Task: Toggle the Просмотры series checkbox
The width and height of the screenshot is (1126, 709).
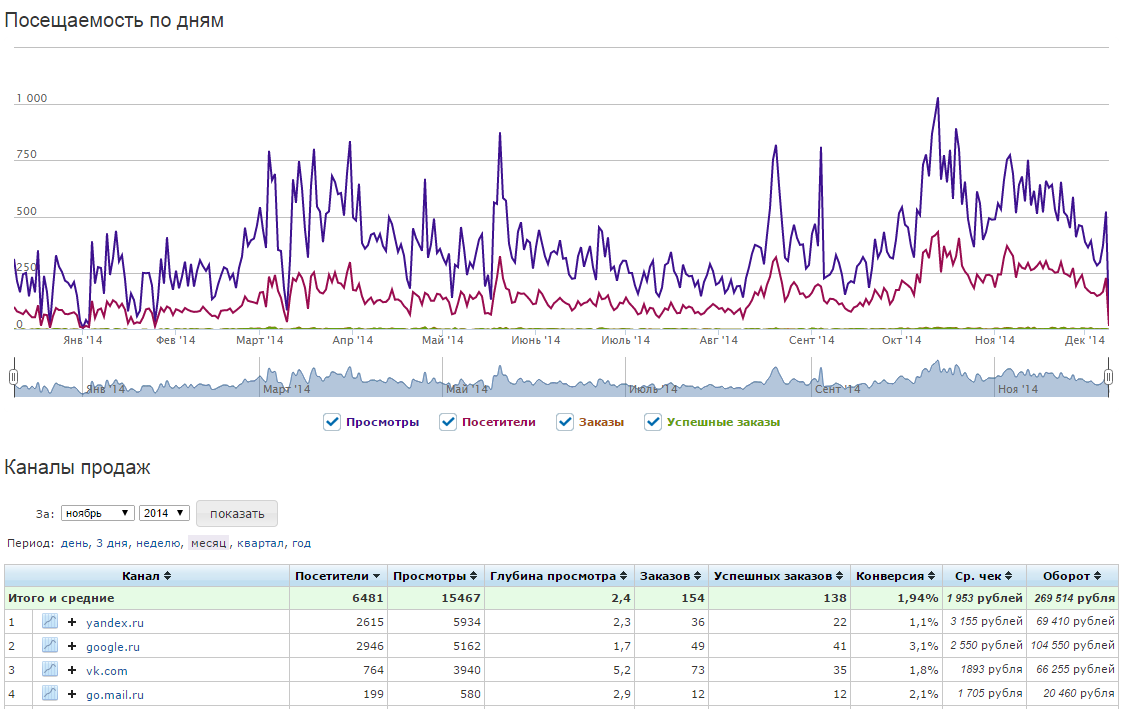Action: click(333, 422)
